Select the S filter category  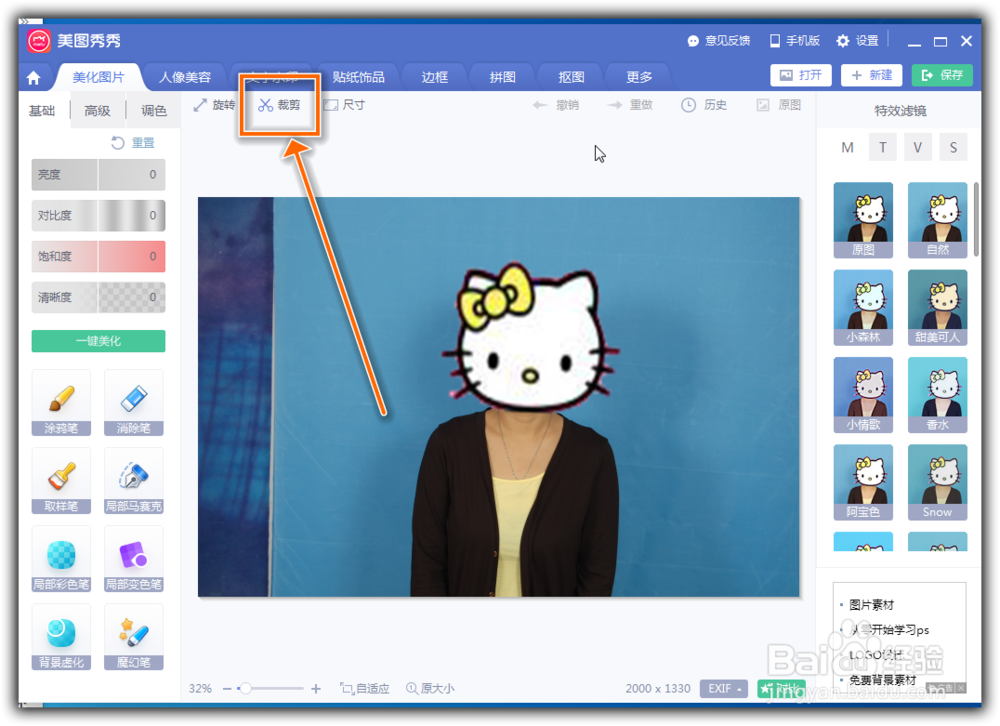(953, 148)
